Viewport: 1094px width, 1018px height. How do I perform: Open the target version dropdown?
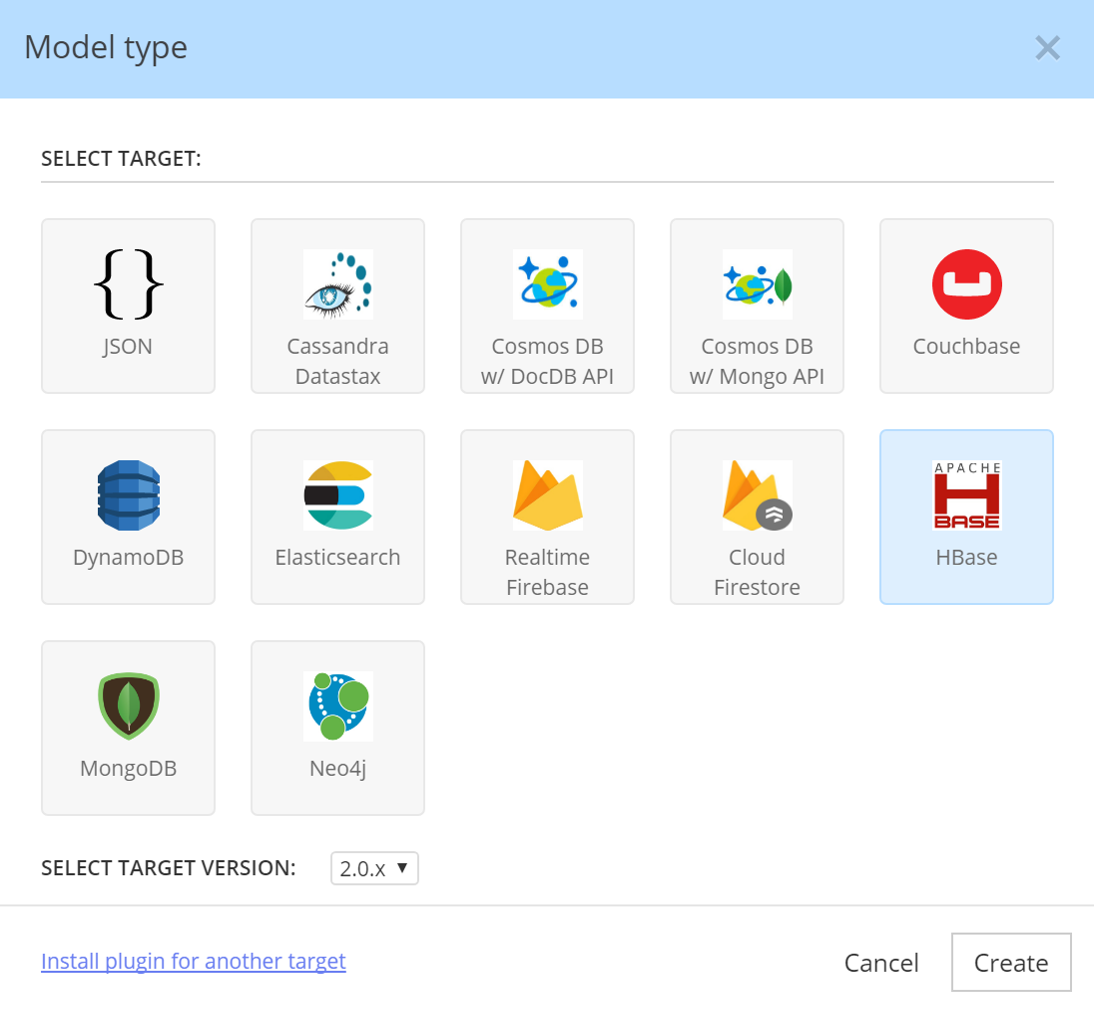[374, 868]
